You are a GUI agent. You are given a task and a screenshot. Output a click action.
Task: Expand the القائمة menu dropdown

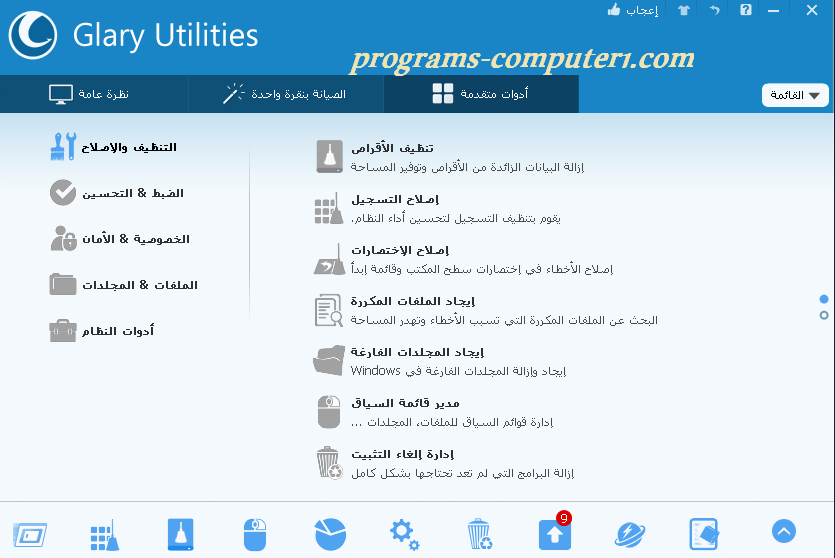[x=795, y=95]
